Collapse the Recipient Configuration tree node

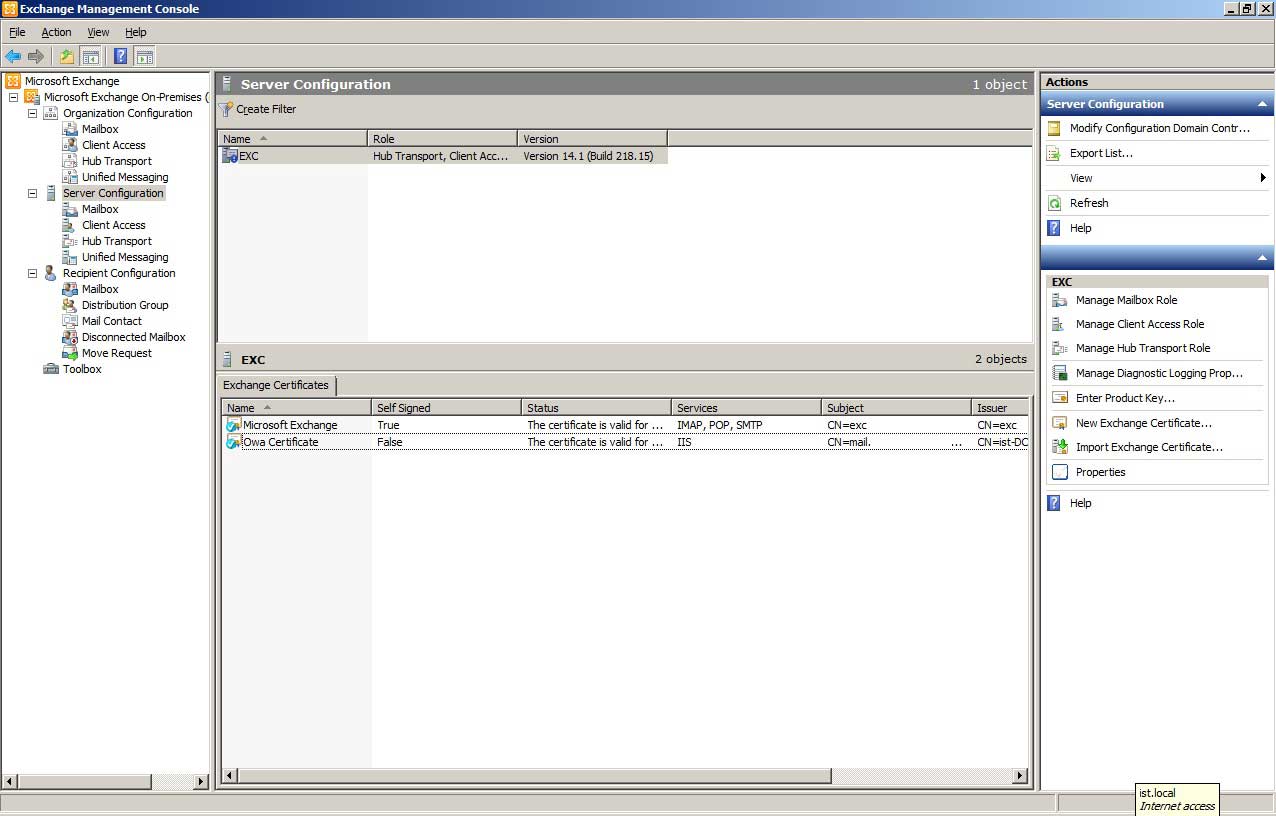(32, 273)
